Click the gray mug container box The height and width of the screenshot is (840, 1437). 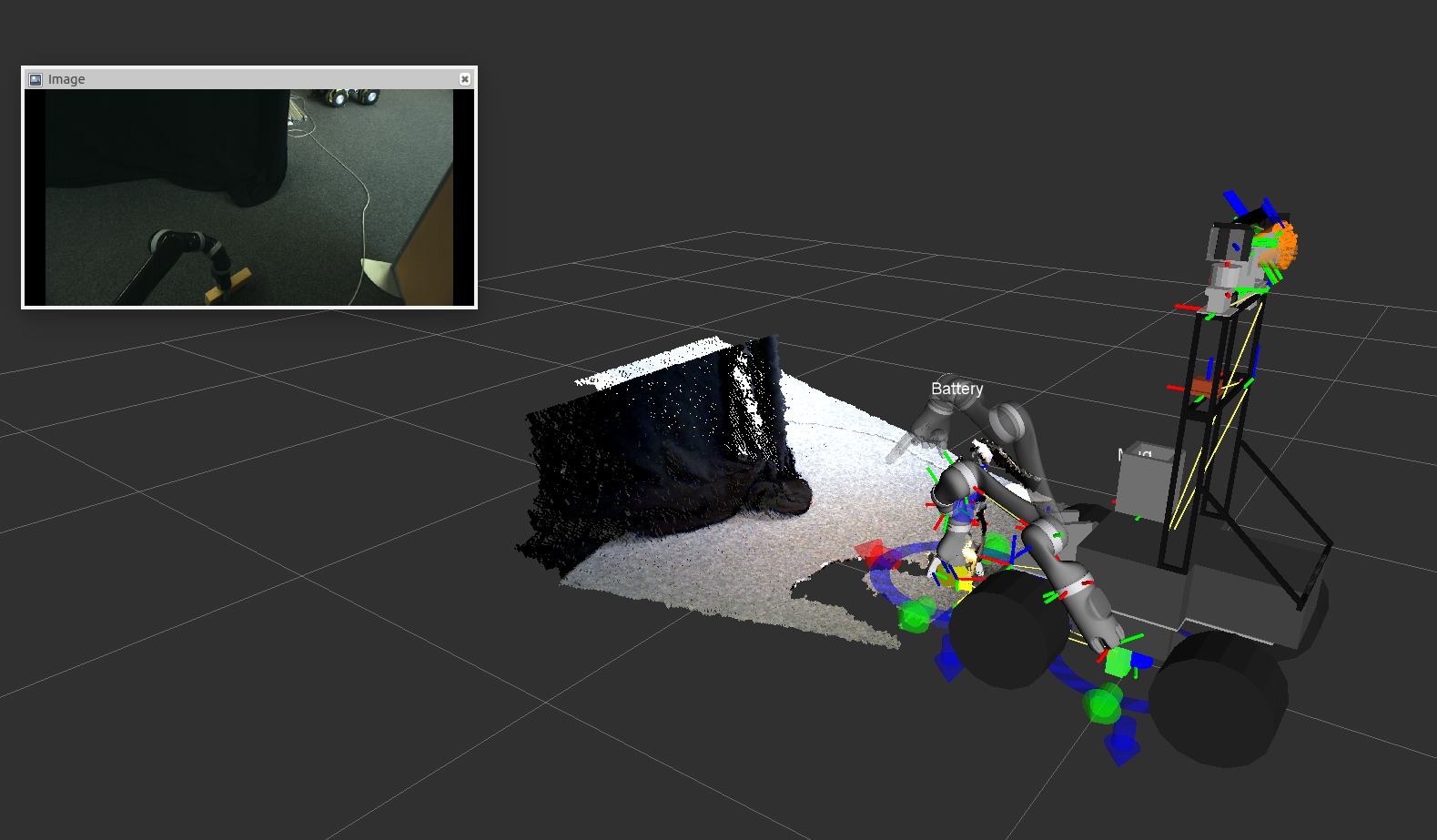(1147, 482)
